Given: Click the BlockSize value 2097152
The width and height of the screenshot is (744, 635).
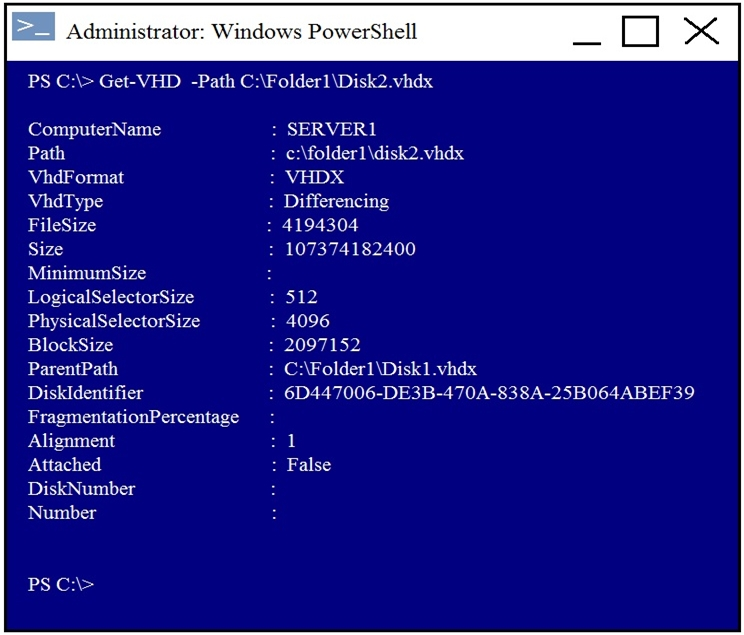Looking at the screenshot, I should coord(322,345).
